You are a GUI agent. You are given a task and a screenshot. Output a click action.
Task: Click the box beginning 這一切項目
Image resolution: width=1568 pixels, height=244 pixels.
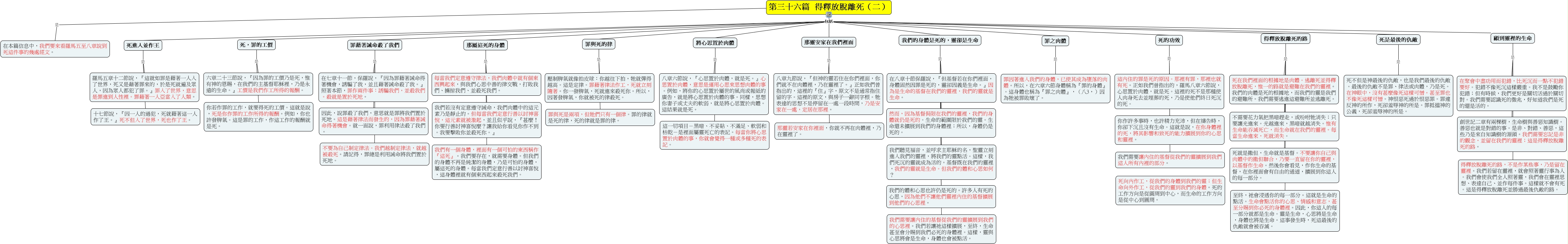pyautogui.click(x=715, y=135)
